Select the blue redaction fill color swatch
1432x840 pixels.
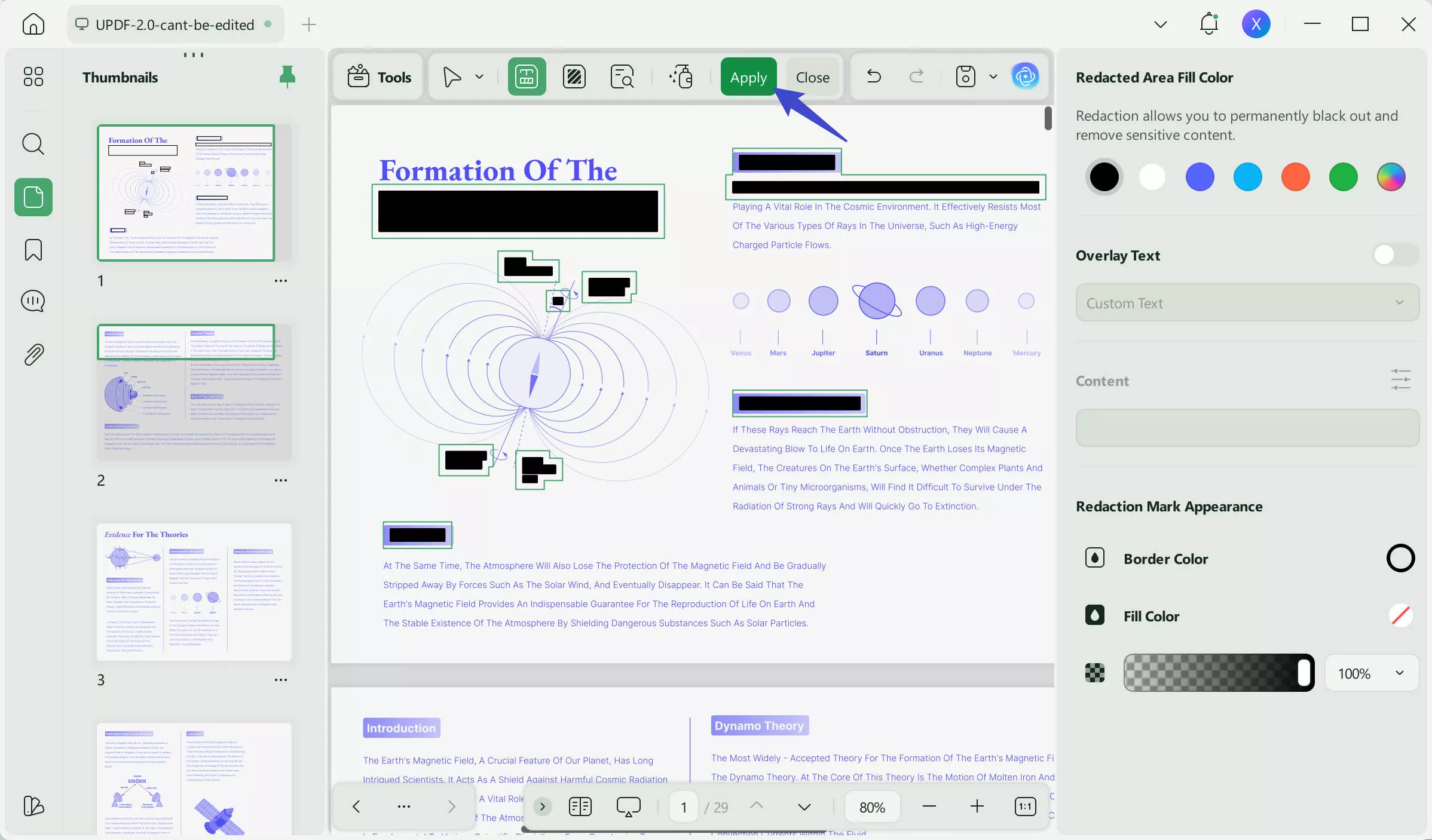pyautogui.click(x=1200, y=177)
